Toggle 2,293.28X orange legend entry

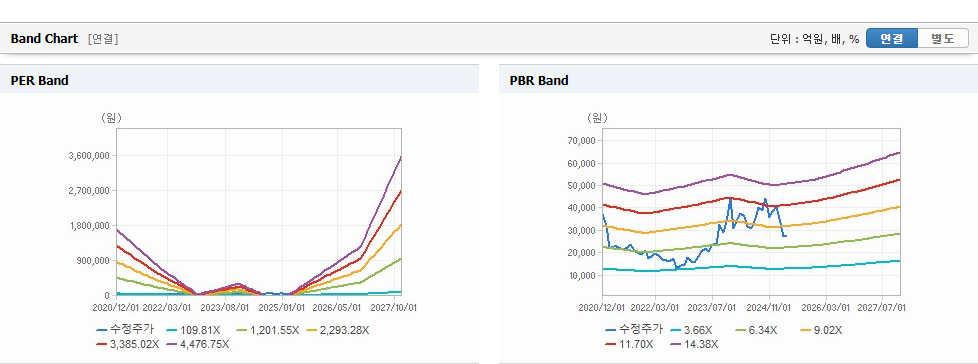(341, 330)
